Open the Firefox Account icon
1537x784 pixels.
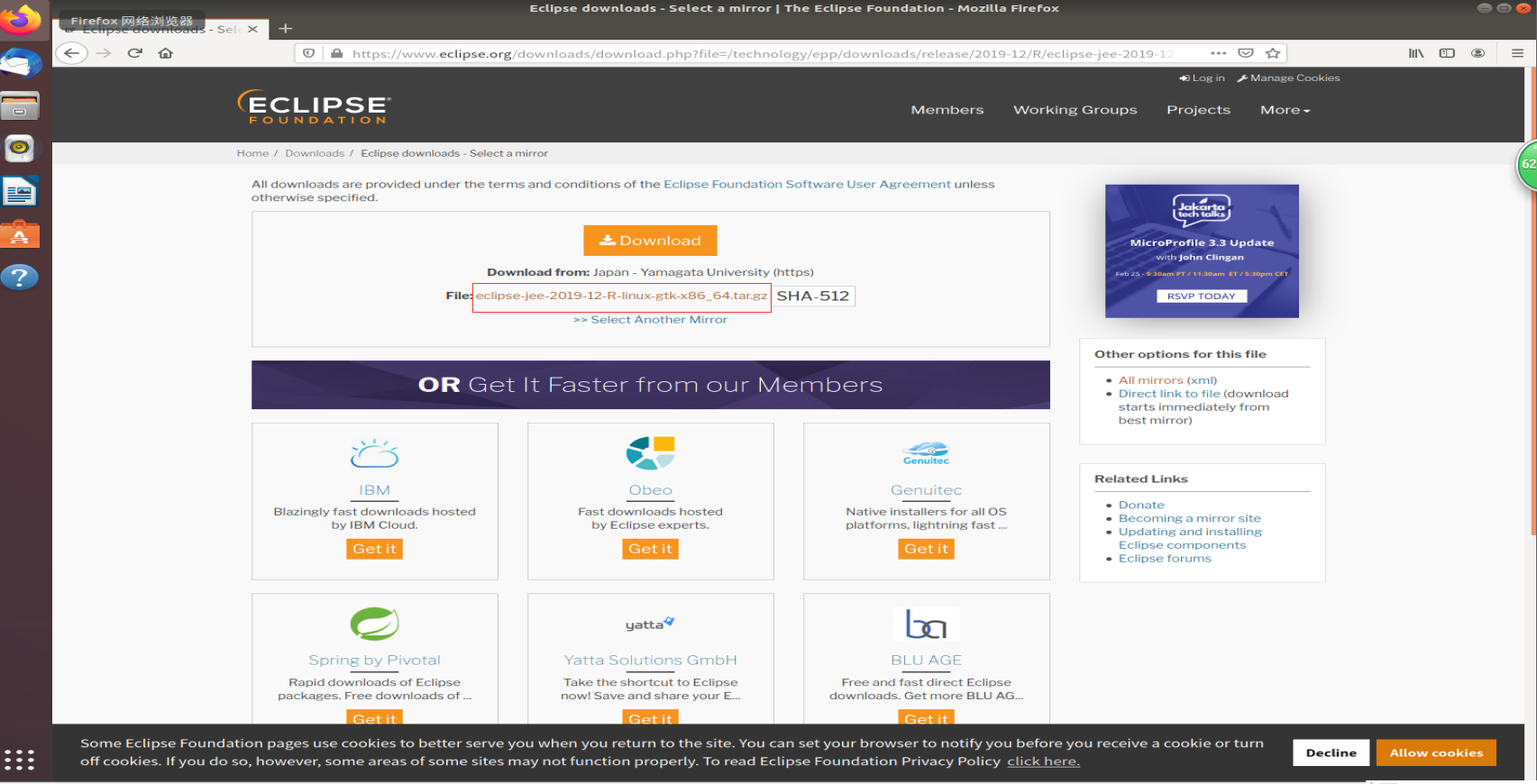1478,53
